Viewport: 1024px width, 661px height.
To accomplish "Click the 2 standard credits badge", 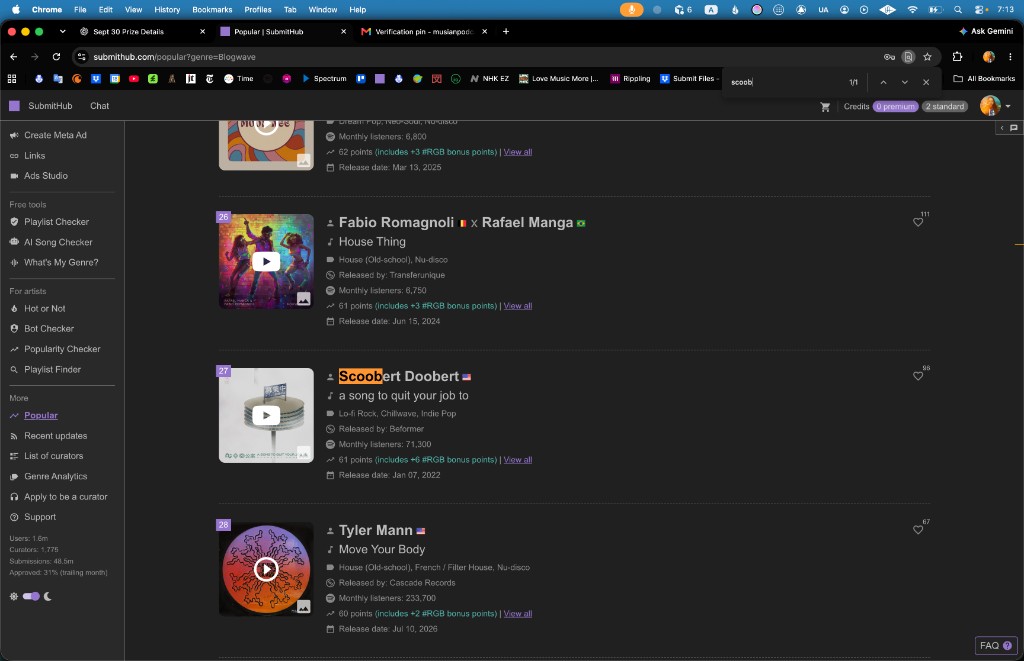I will pyautogui.click(x=945, y=106).
